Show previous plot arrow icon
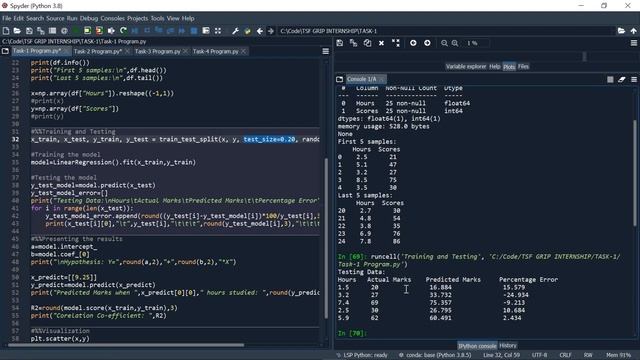 point(413,43)
